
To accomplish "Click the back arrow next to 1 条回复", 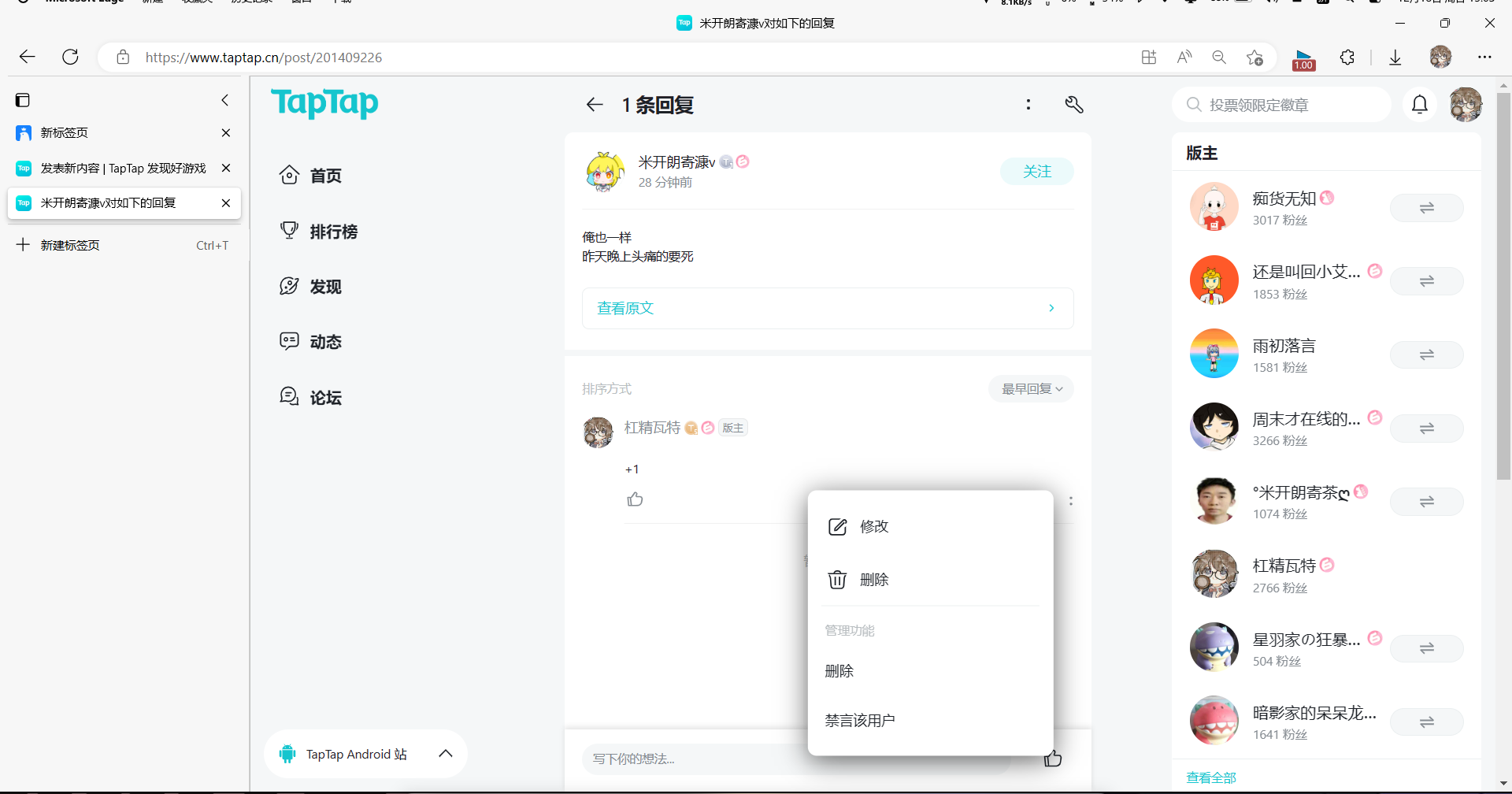I will click(x=595, y=104).
